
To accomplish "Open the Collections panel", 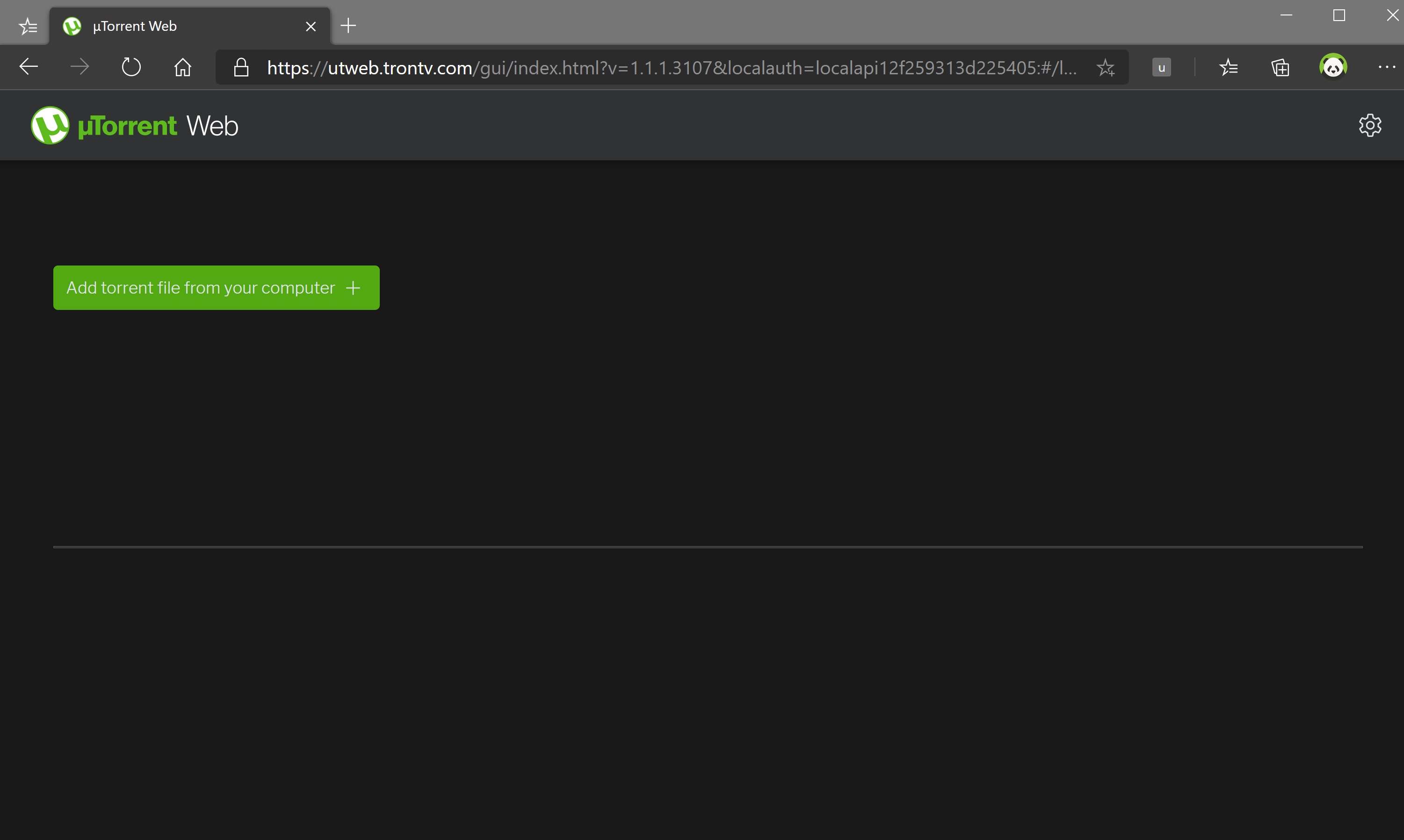I will [1280, 67].
